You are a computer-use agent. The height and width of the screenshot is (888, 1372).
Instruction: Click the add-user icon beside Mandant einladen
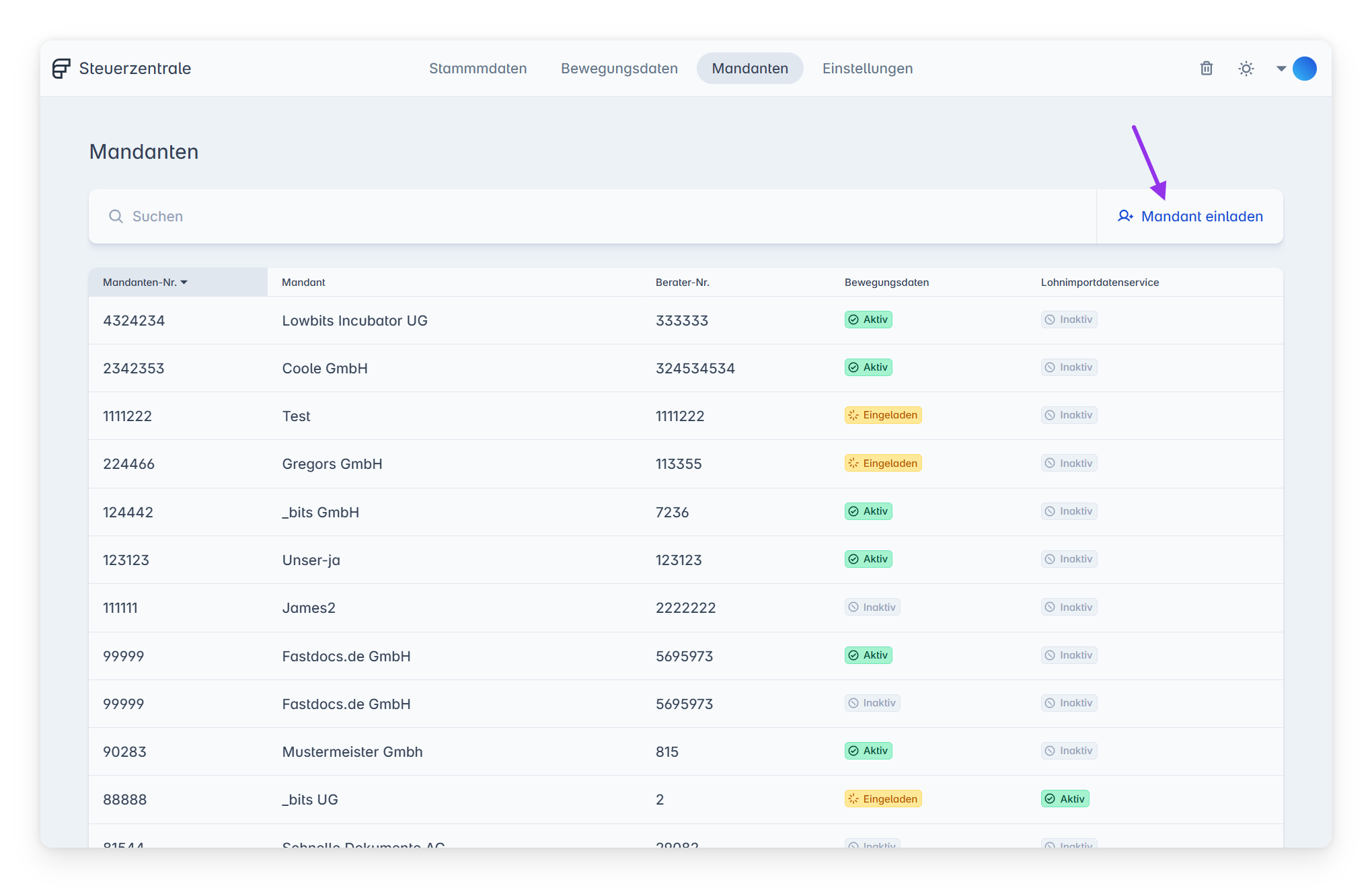coord(1125,217)
